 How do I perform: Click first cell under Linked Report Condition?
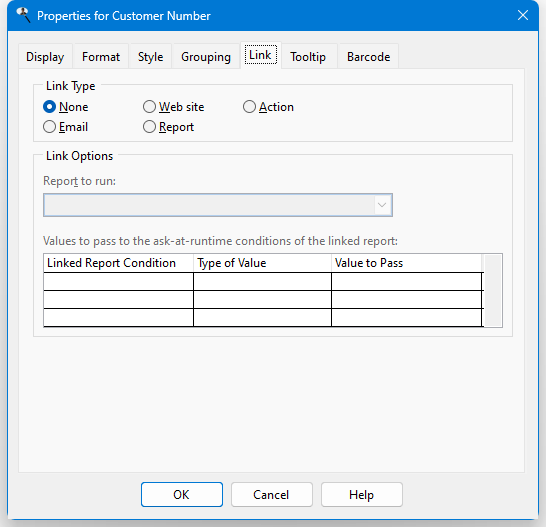tap(118, 281)
